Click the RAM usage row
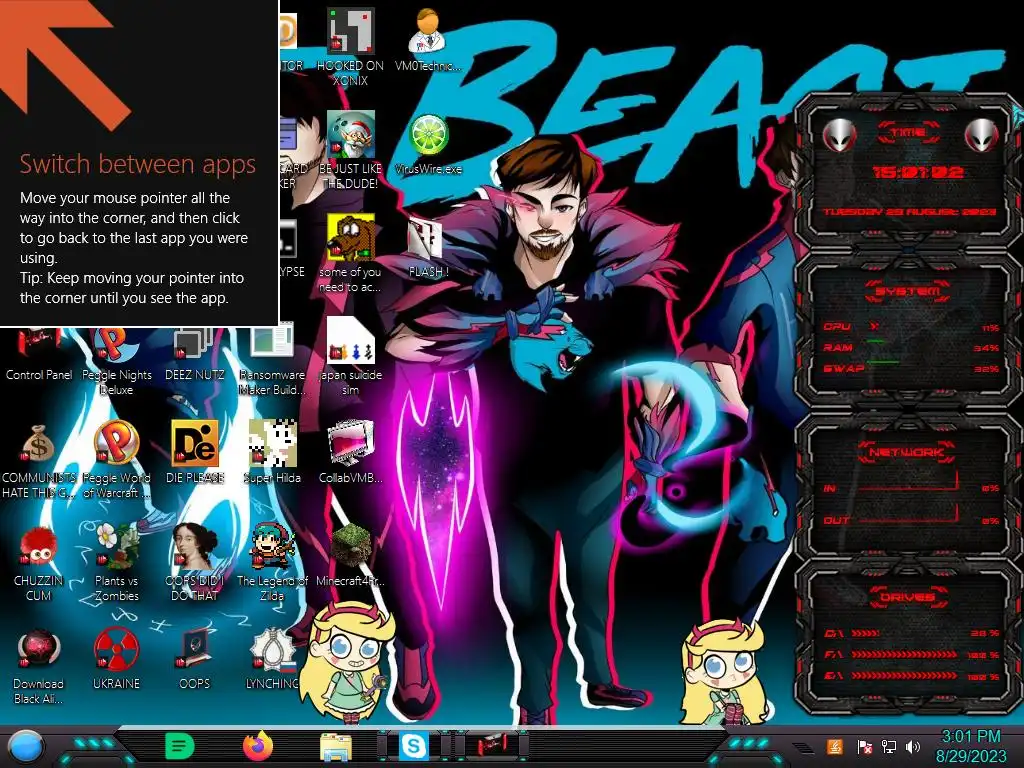The image size is (1024, 768). pyautogui.click(x=911, y=347)
